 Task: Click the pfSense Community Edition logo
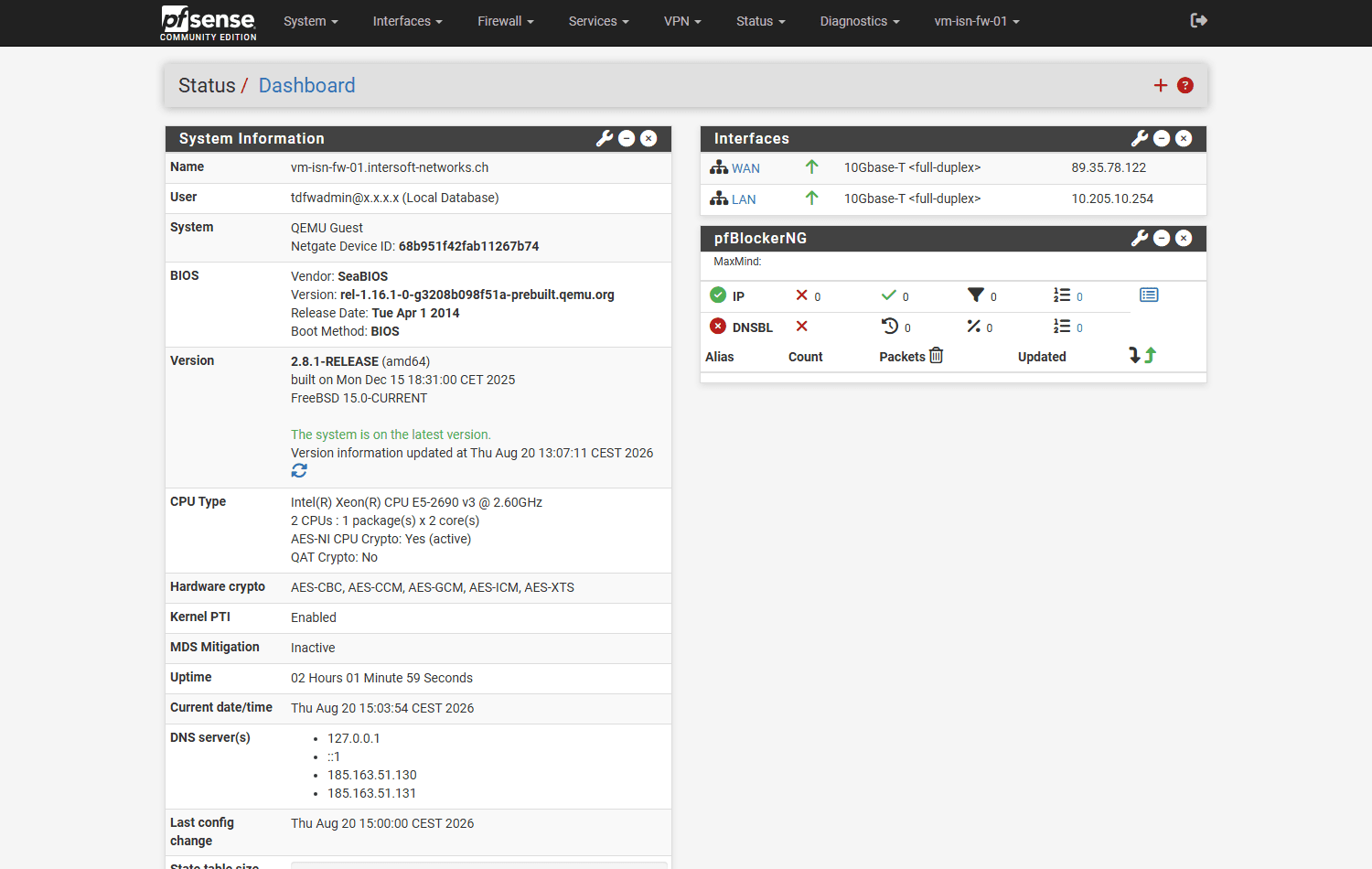(x=209, y=23)
